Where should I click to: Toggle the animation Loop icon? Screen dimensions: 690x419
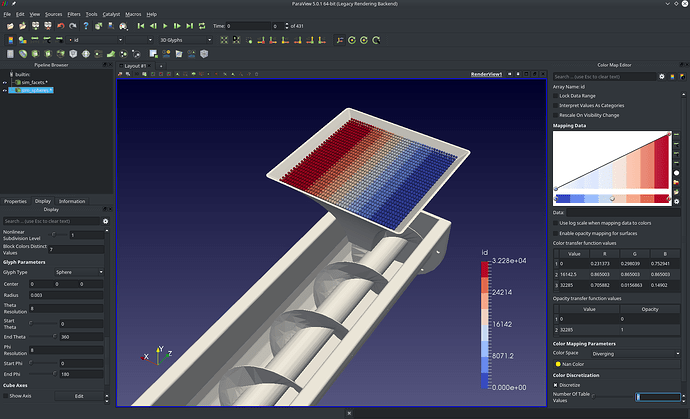click(x=204, y=26)
